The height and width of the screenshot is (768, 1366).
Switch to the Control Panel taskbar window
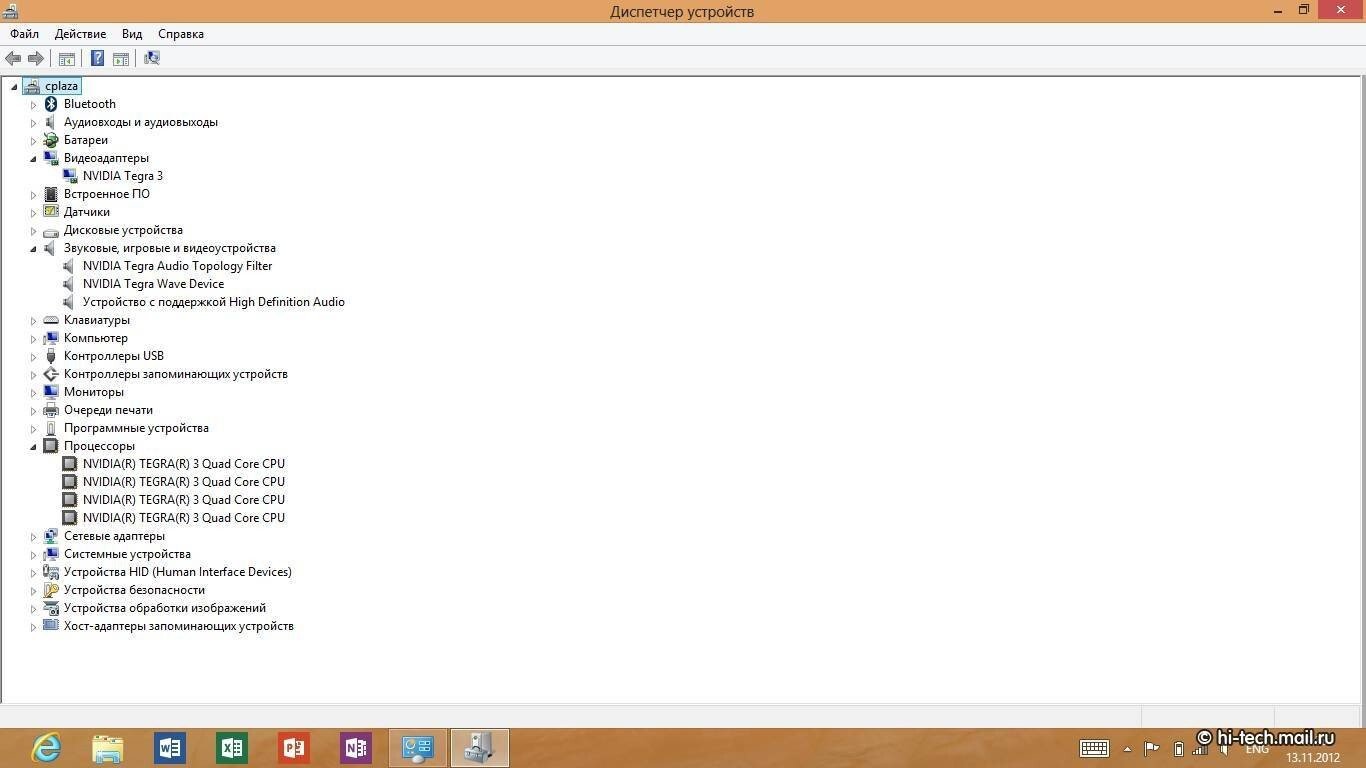418,748
